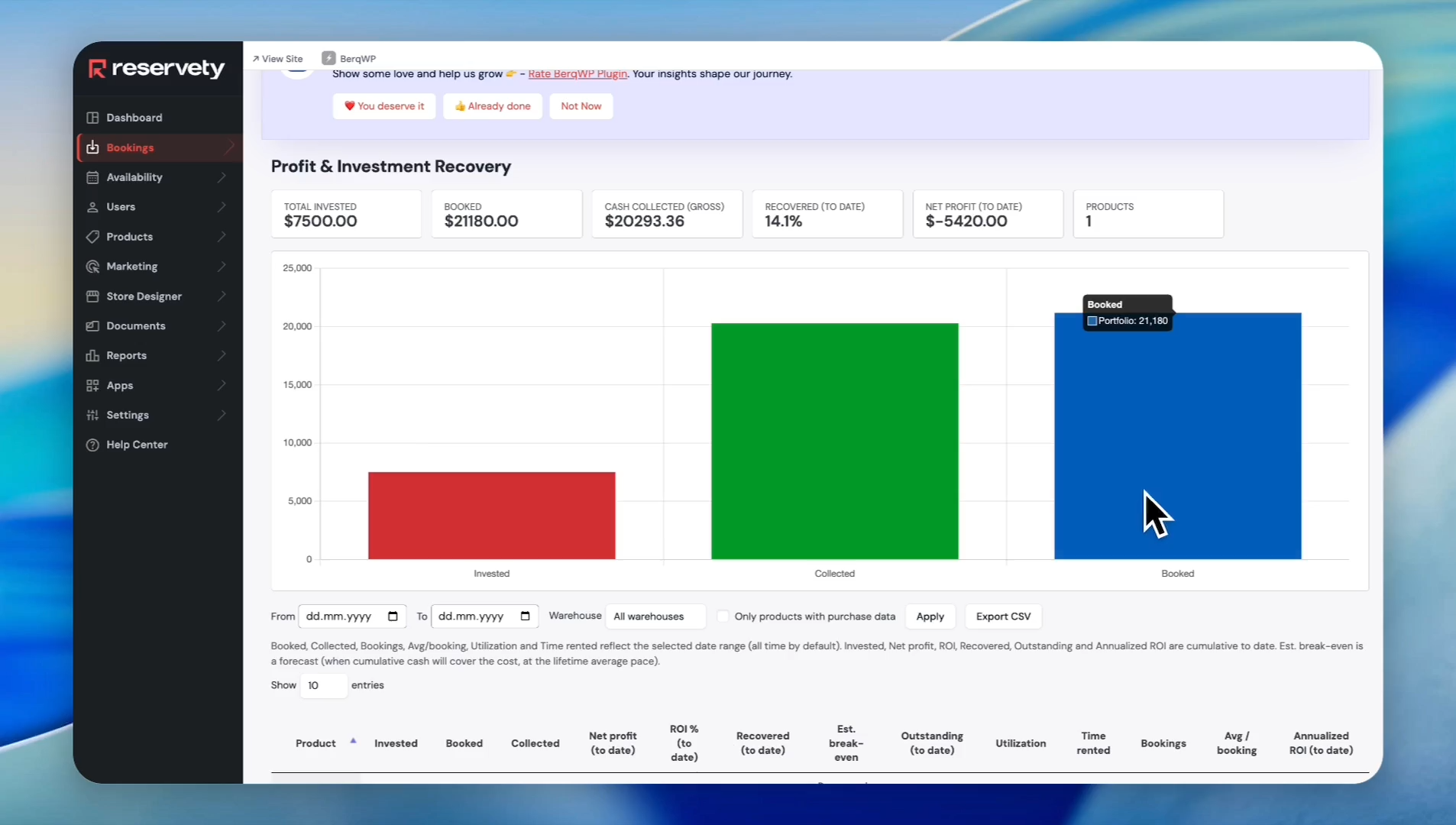Click the You deserve it button
Screen dimensions: 1456x825
click(384, 106)
